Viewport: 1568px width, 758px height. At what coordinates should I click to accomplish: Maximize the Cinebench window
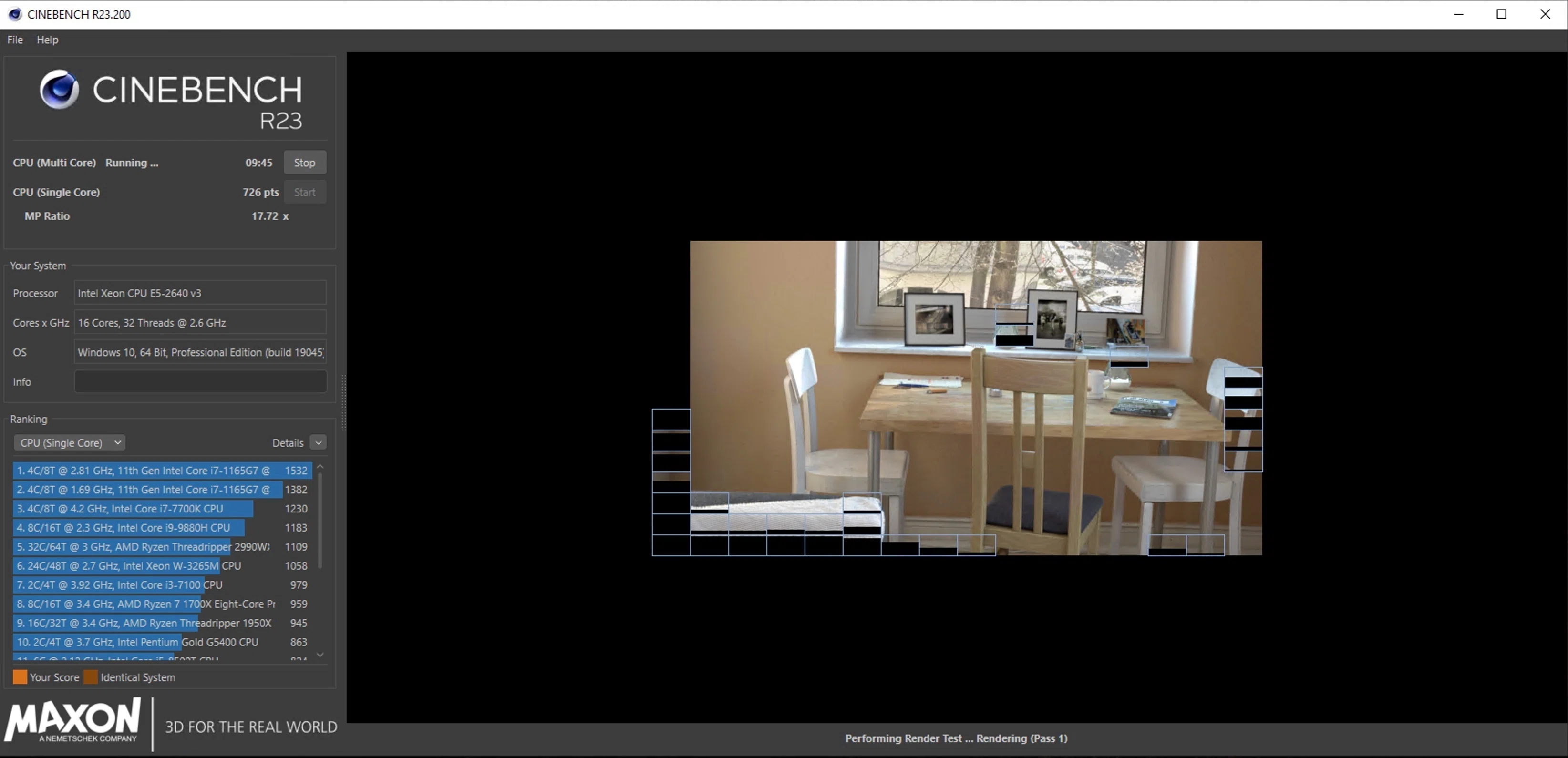1502,14
